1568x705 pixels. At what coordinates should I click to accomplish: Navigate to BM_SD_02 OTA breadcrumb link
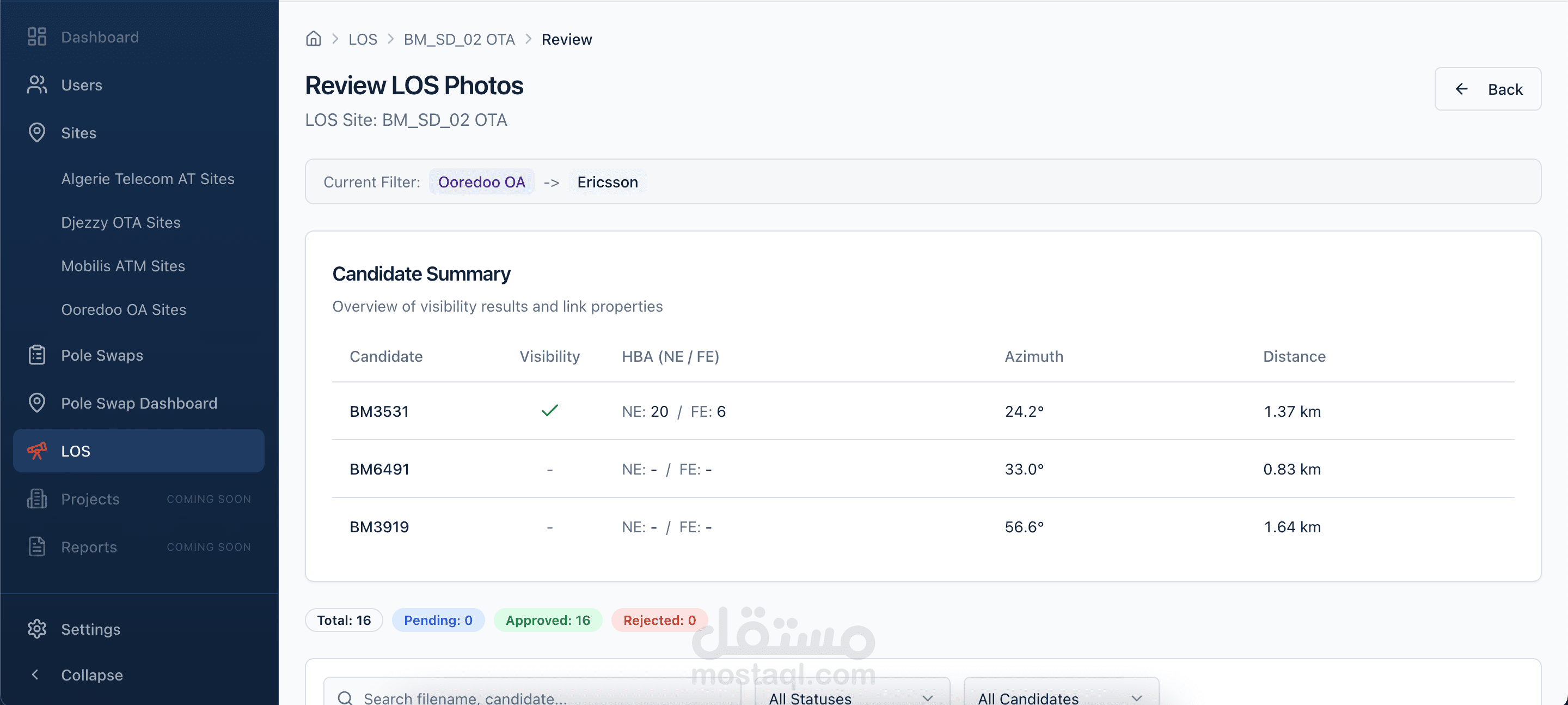[459, 40]
